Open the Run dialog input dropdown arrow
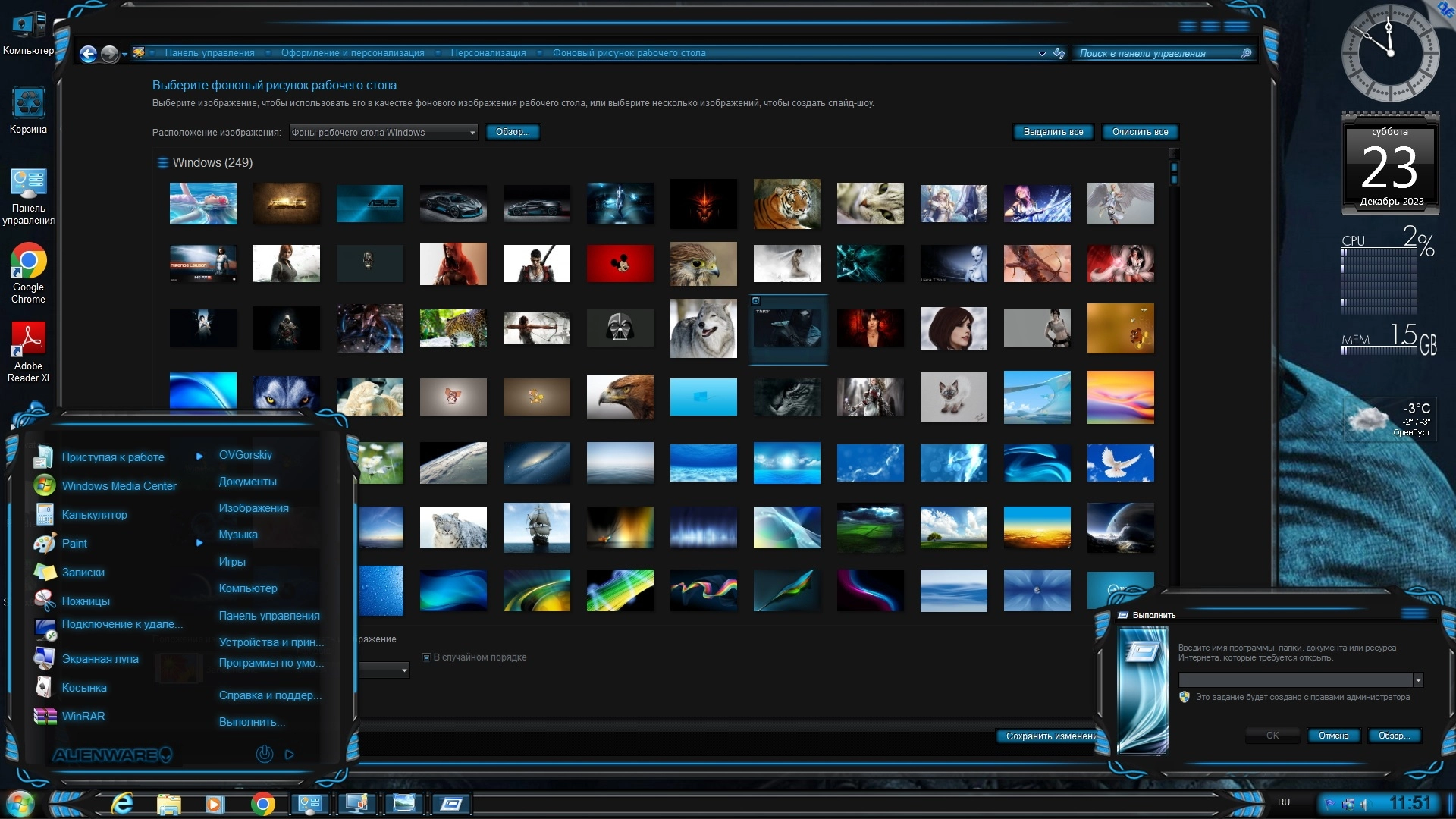Viewport: 1456px width, 819px height. pos(1418,680)
